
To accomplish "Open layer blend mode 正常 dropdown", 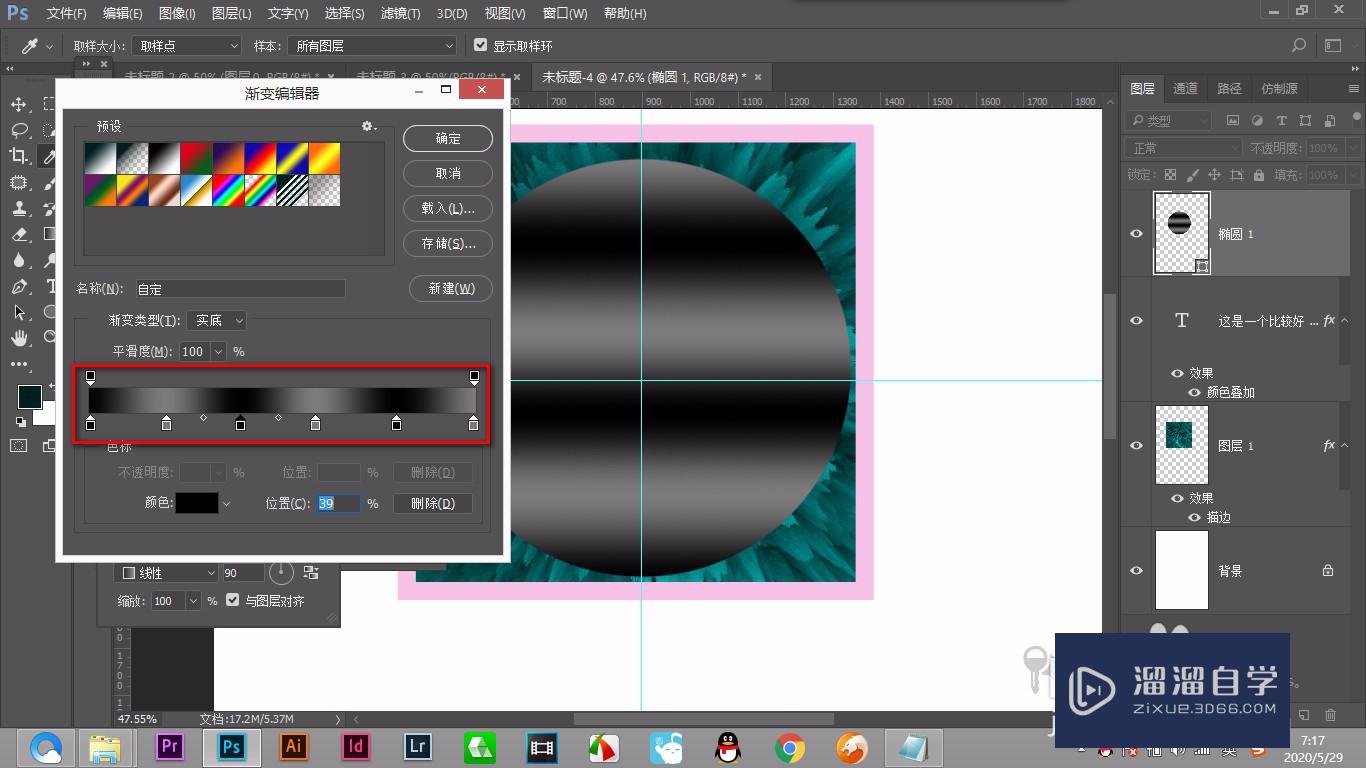I will tap(1184, 148).
